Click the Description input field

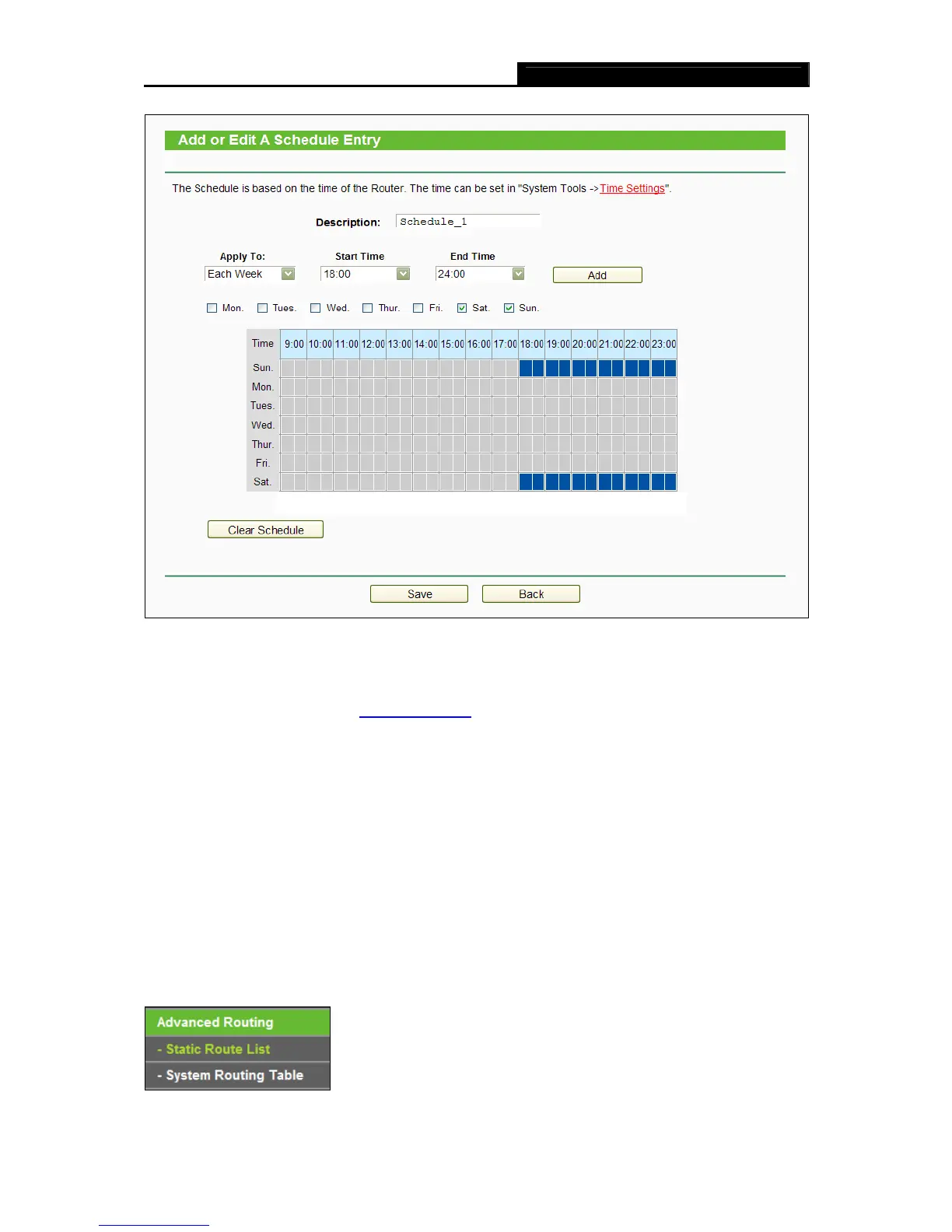point(468,222)
